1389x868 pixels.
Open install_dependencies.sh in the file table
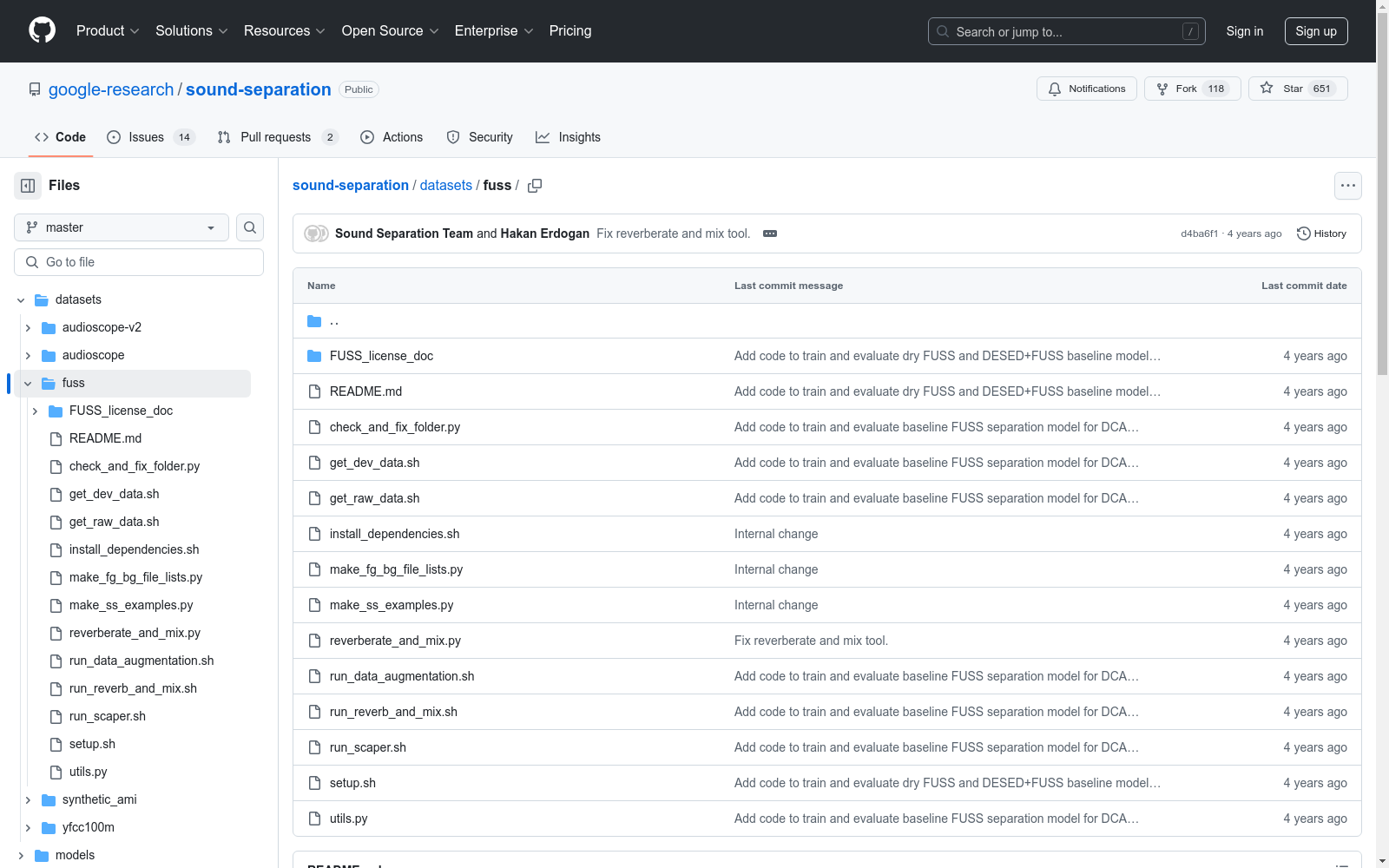tap(394, 534)
